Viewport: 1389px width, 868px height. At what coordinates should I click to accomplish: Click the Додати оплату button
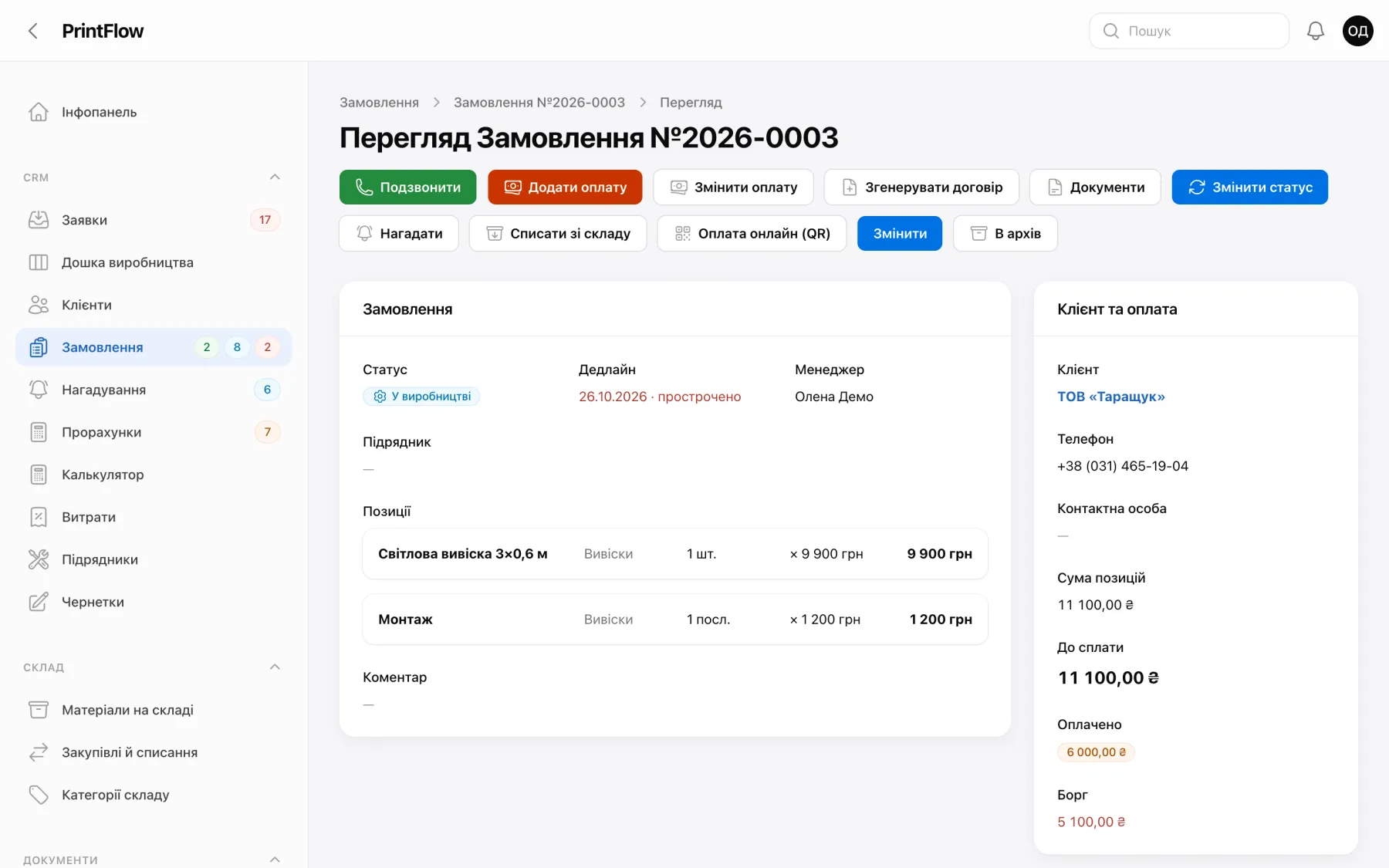point(565,187)
